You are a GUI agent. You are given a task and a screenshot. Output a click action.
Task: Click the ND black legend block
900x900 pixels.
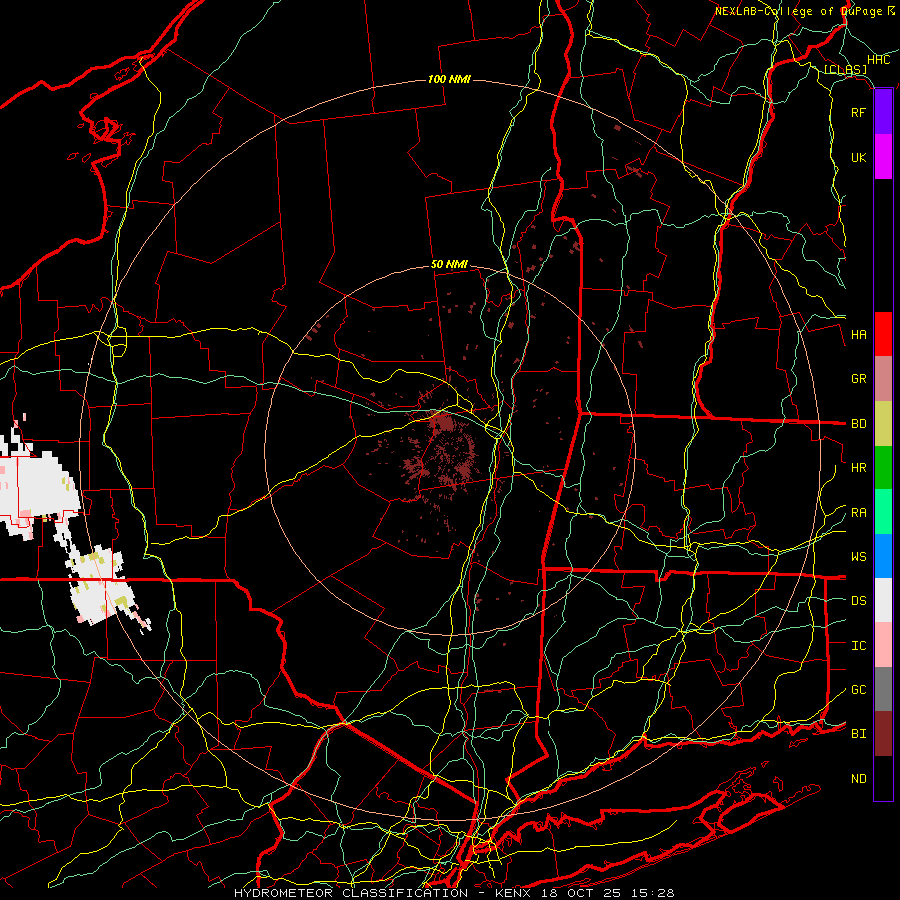tap(883, 778)
